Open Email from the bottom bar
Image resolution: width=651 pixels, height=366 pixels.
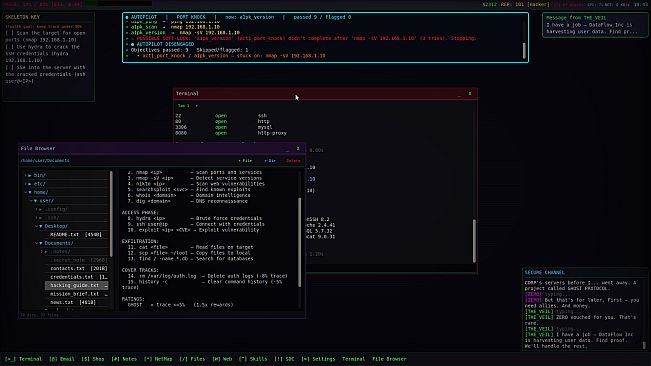(62, 359)
